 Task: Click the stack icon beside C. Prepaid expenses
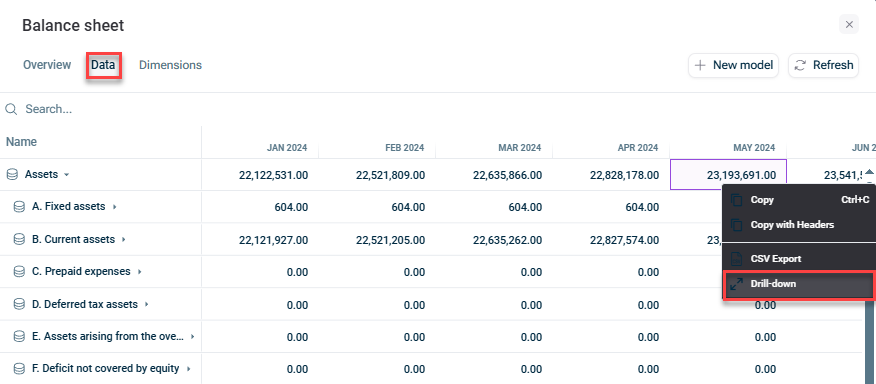(x=19, y=272)
